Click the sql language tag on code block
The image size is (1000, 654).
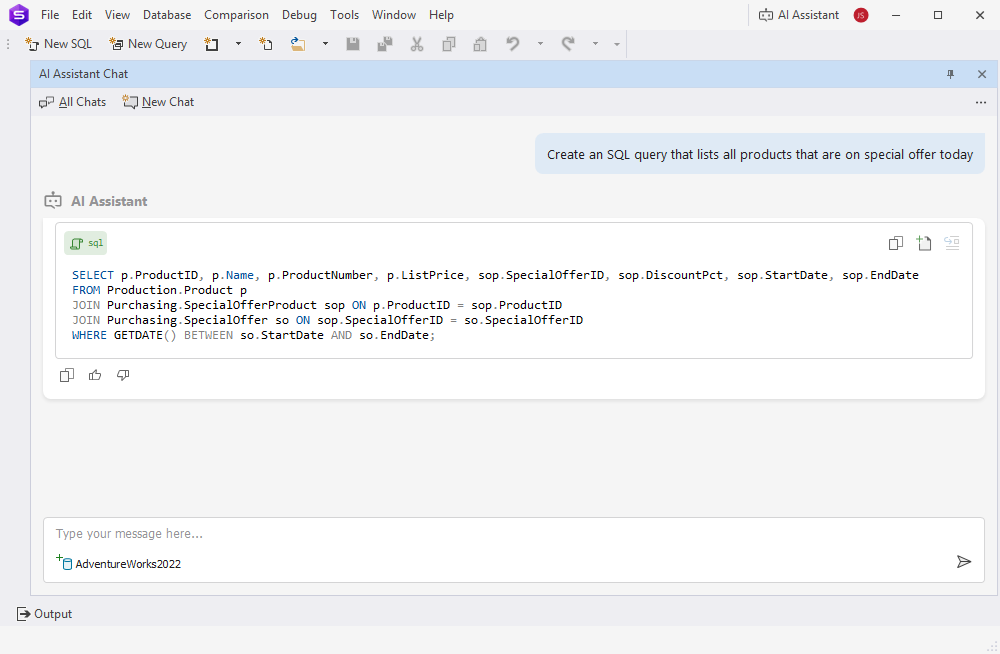pos(85,243)
